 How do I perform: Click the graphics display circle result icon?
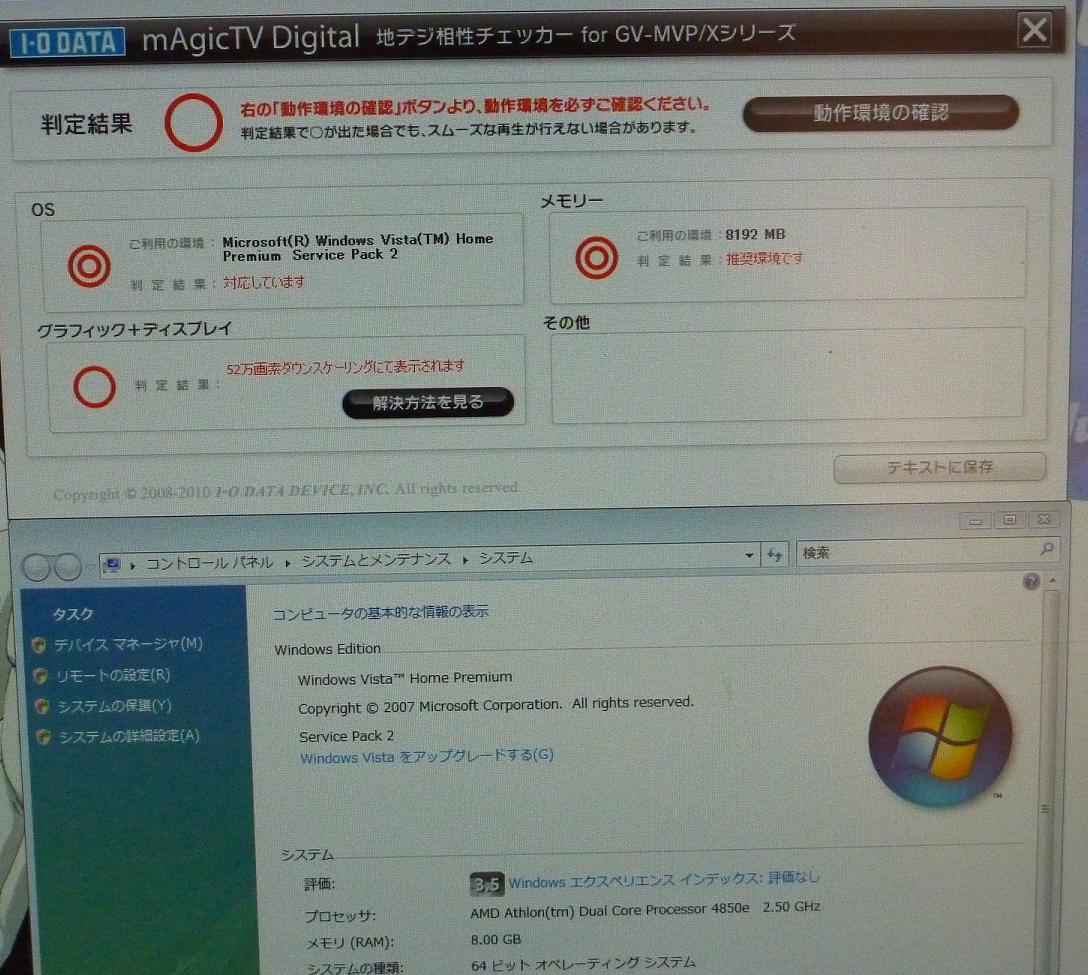pos(94,387)
